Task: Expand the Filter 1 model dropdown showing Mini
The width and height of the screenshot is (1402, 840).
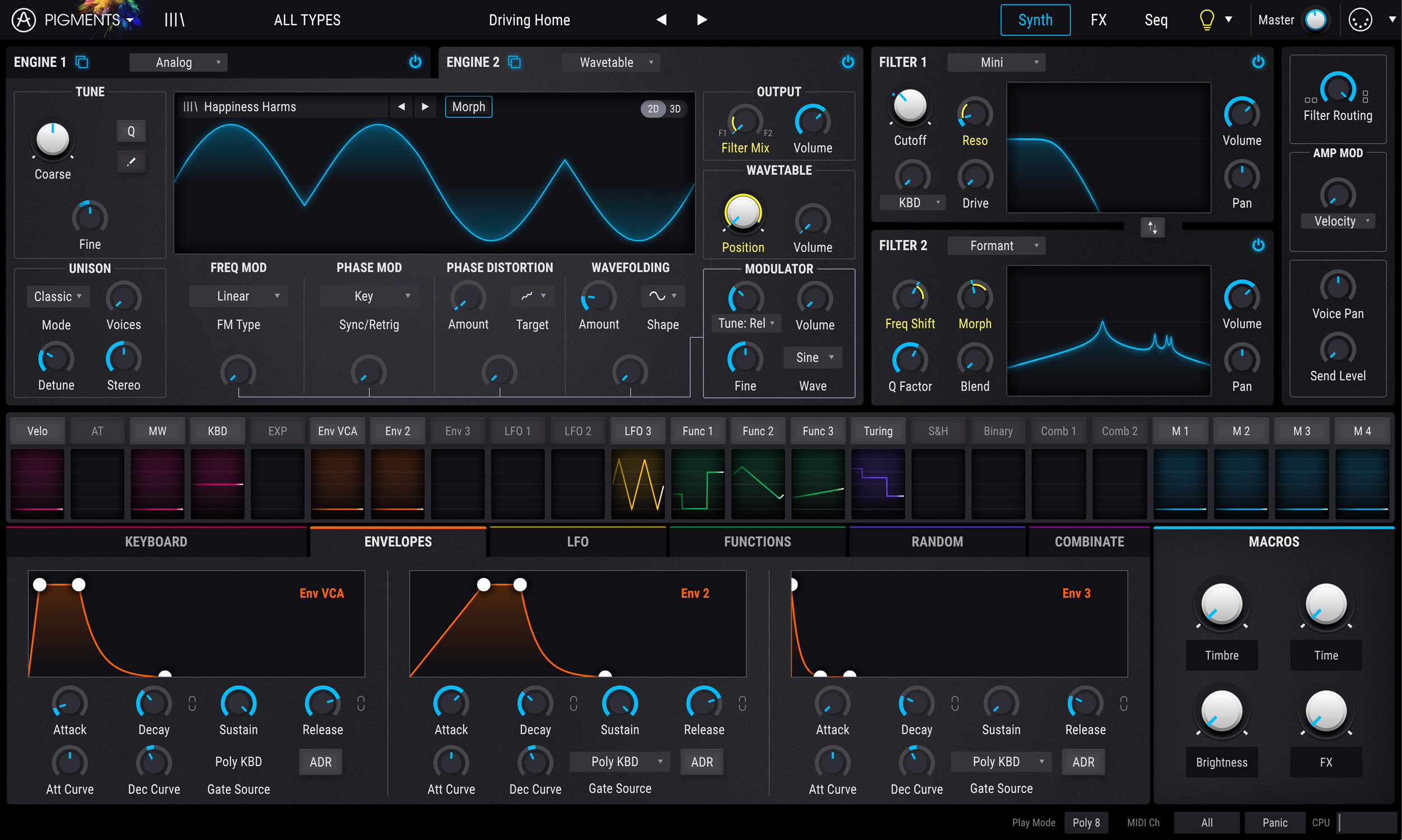Action: click(996, 62)
